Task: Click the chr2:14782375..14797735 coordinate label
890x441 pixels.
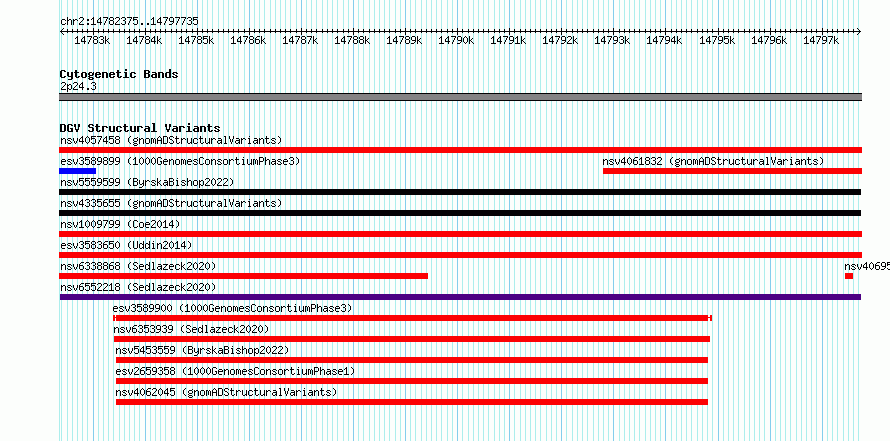Action: (x=129, y=21)
